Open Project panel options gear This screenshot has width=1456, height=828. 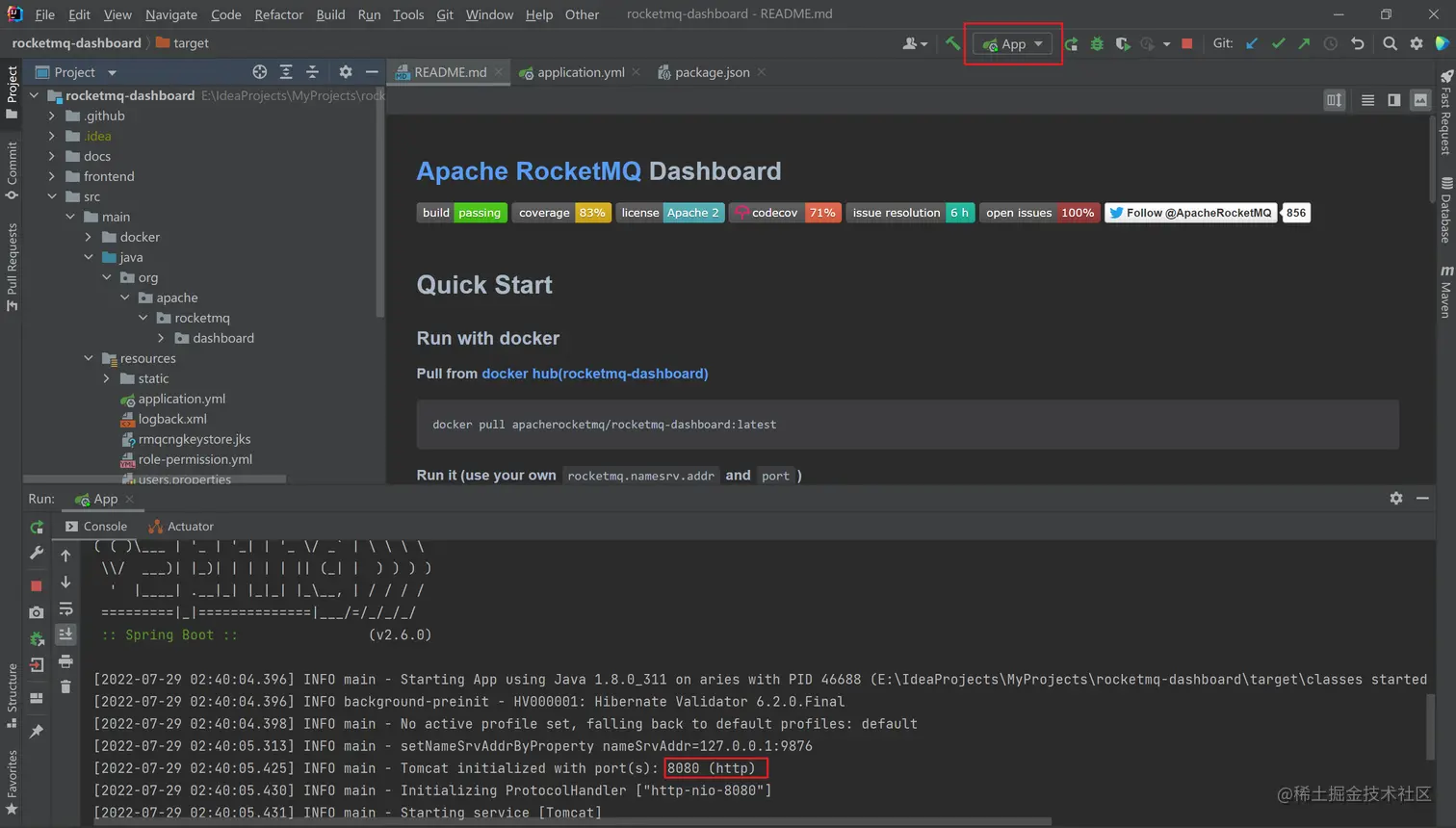[x=346, y=72]
